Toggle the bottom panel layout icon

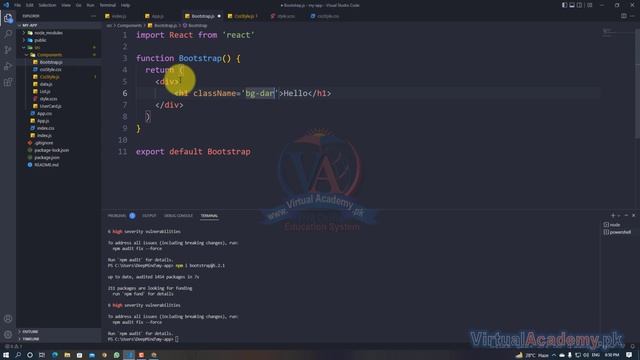pos(572,5)
